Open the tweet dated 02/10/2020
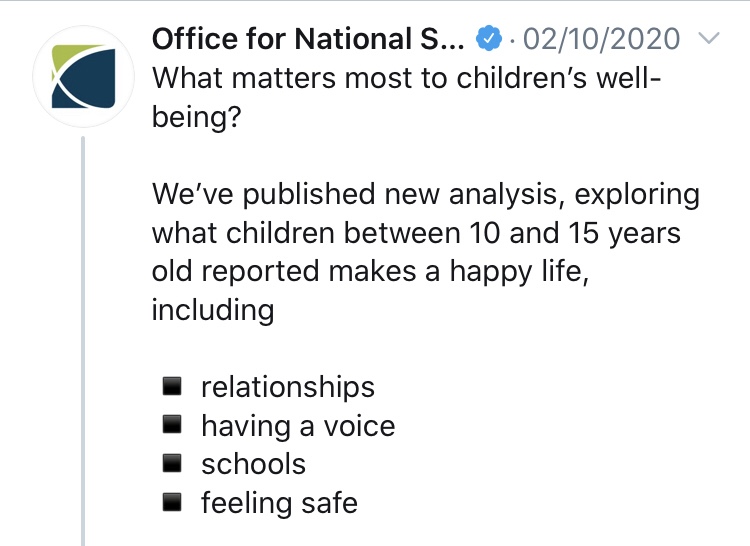The image size is (750, 546). (601, 39)
